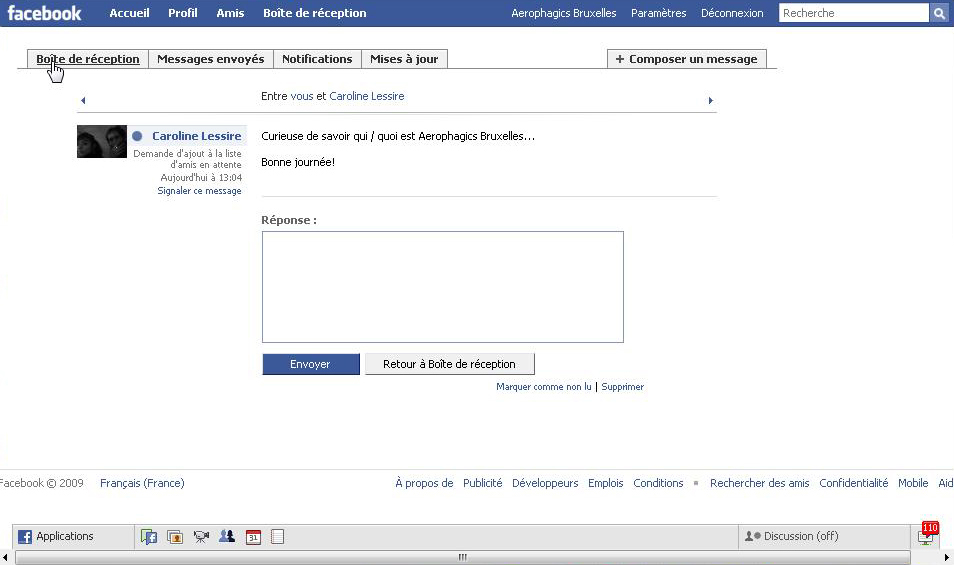Click Composer un message button
This screenshot has height=565, width=954.
(x=686, y=59)
